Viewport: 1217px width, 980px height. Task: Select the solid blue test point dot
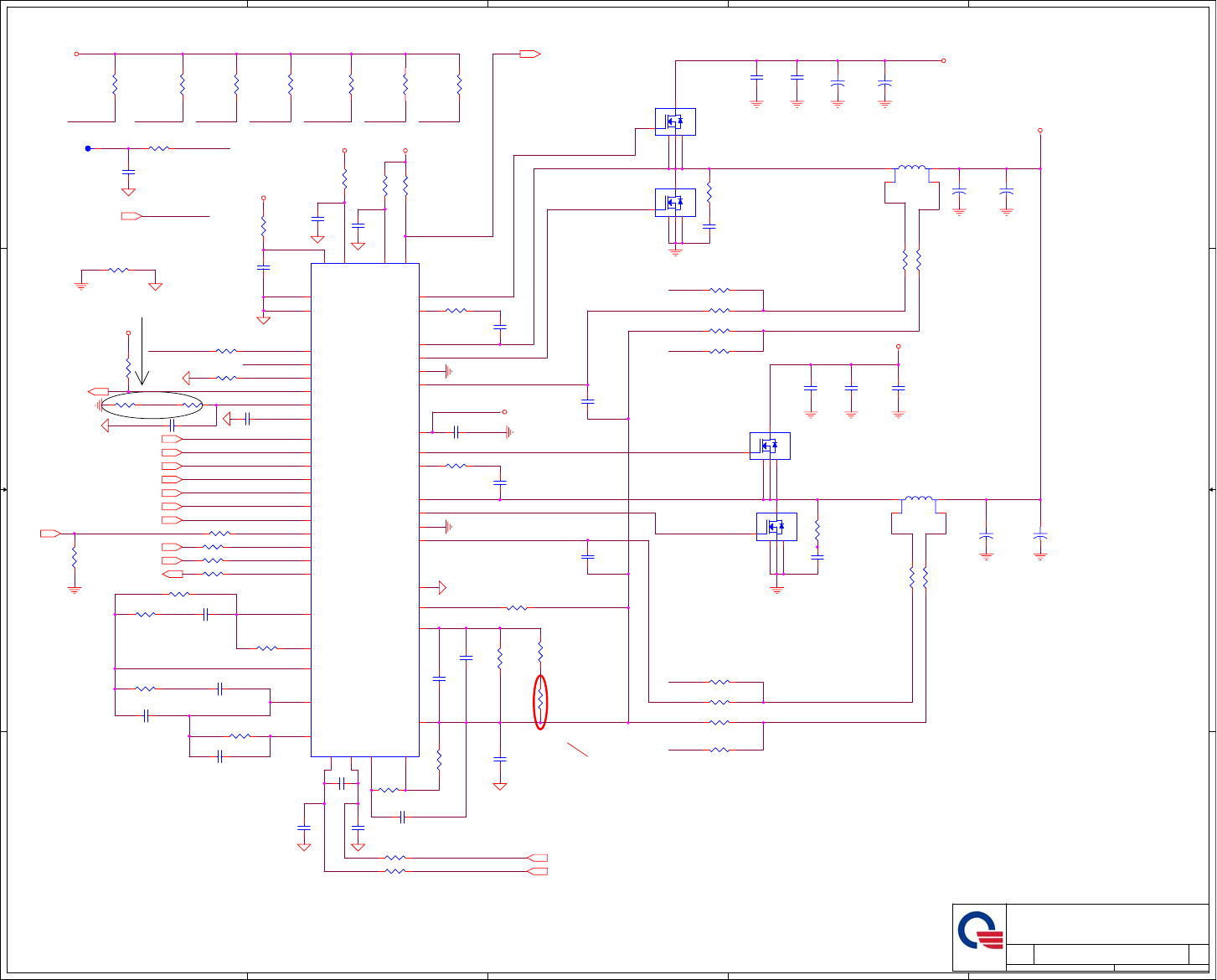pyautogui.click(x=88, y=148)
